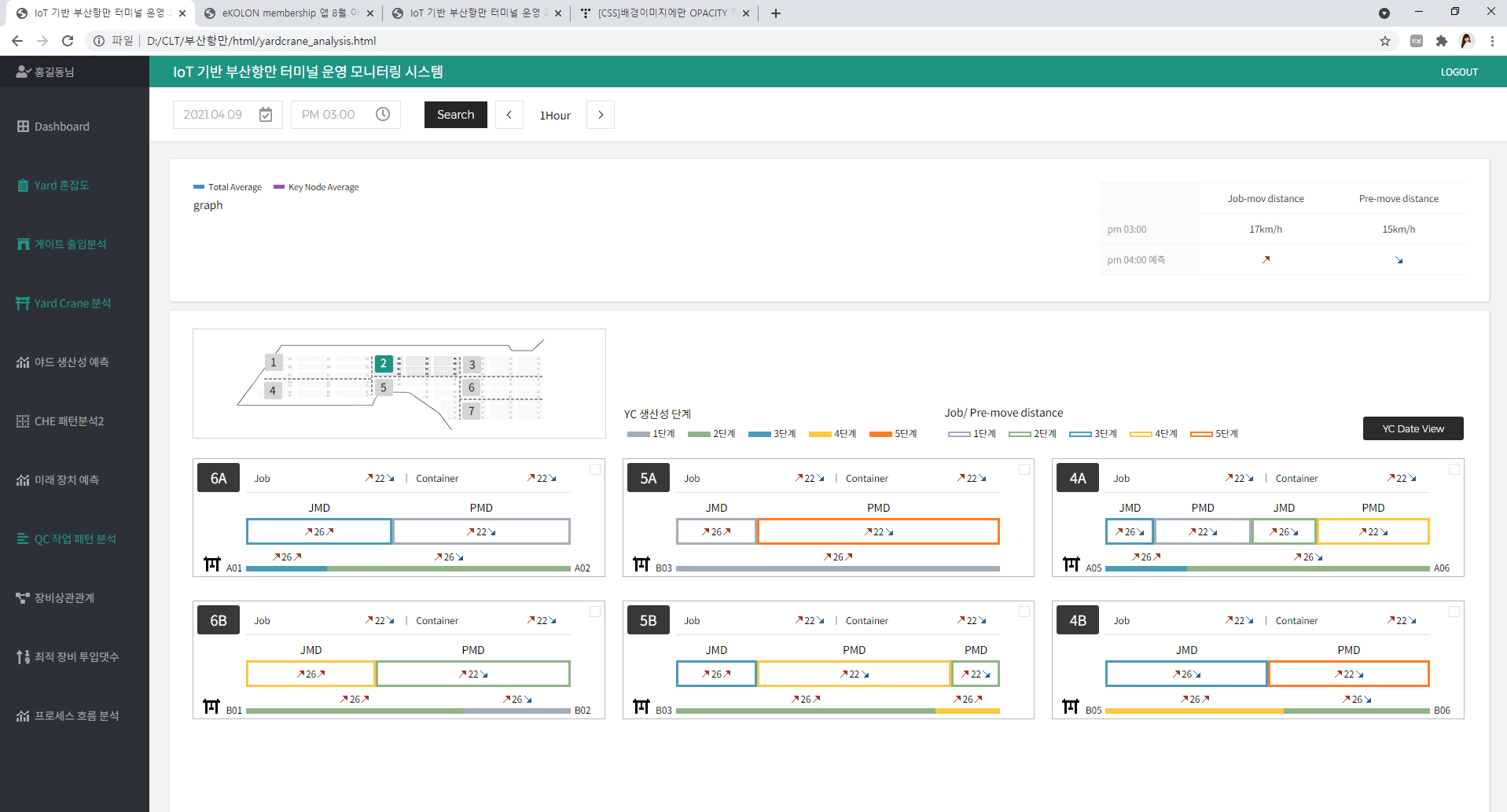The image size is (1507, 812).
Task: Advance to next hour with right chevron
Action: click(601, 115)
